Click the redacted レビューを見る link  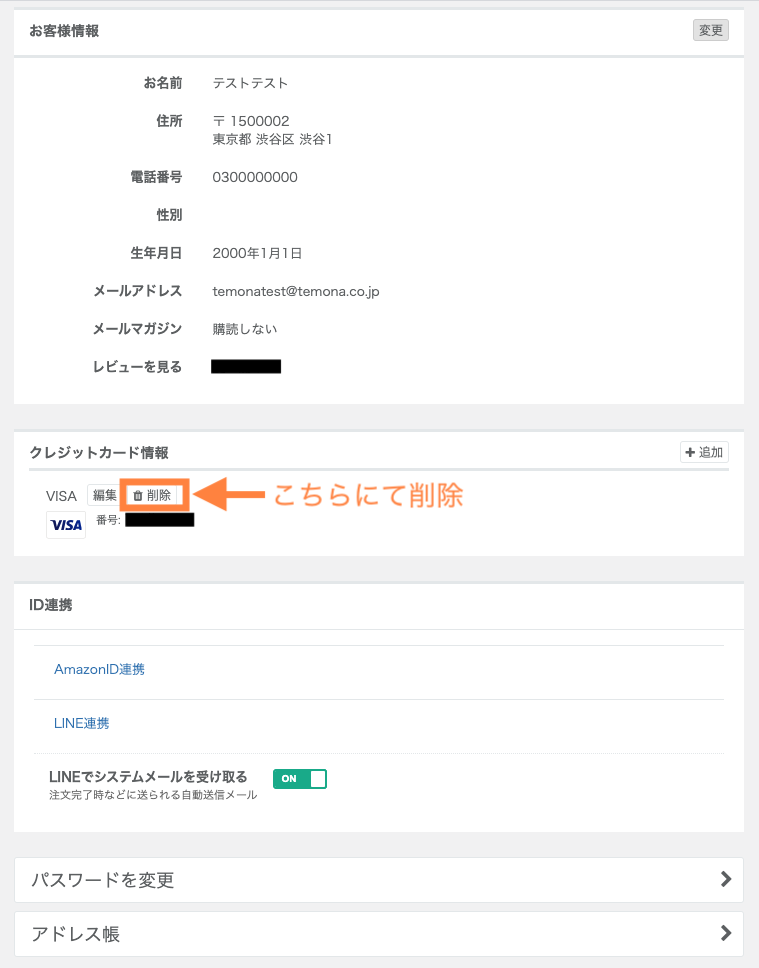(246, 367)
